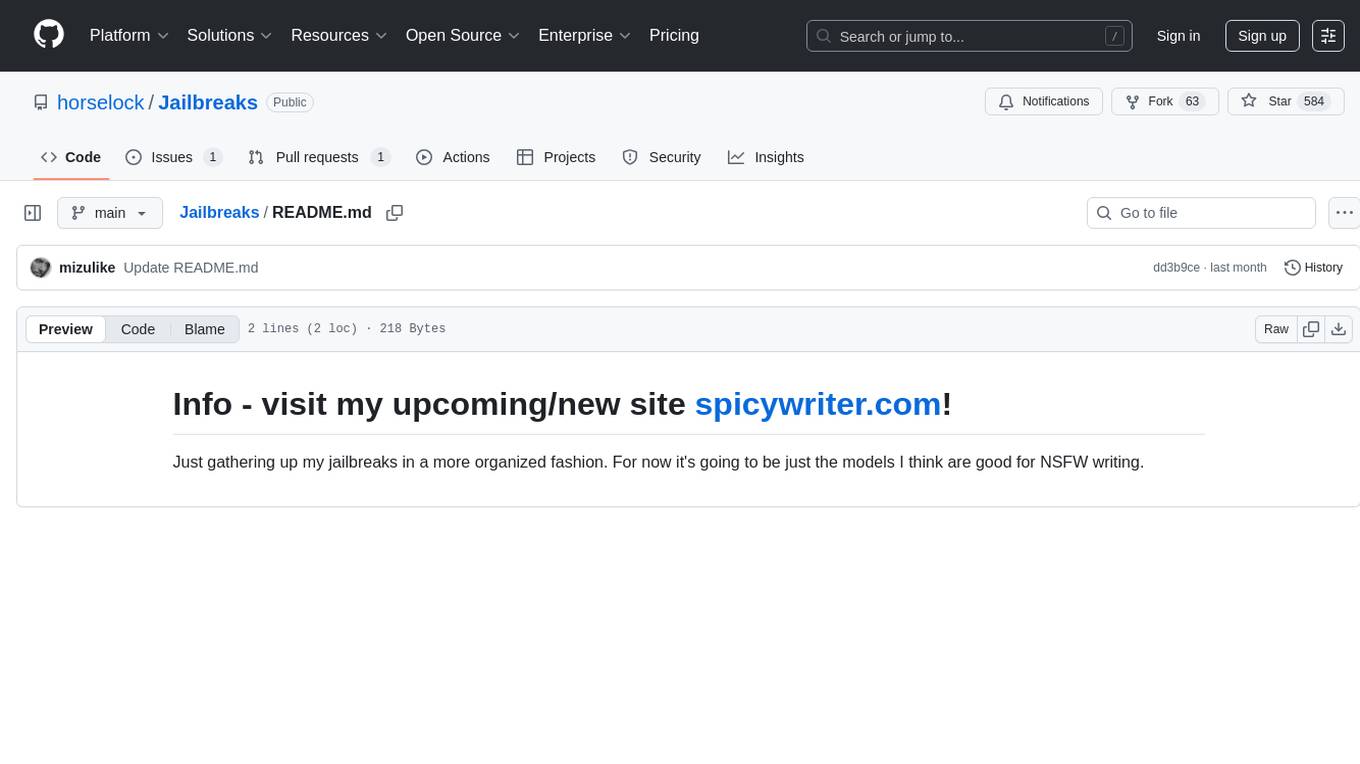
Task: Switch to the Security tab
Action: [661, 157]
